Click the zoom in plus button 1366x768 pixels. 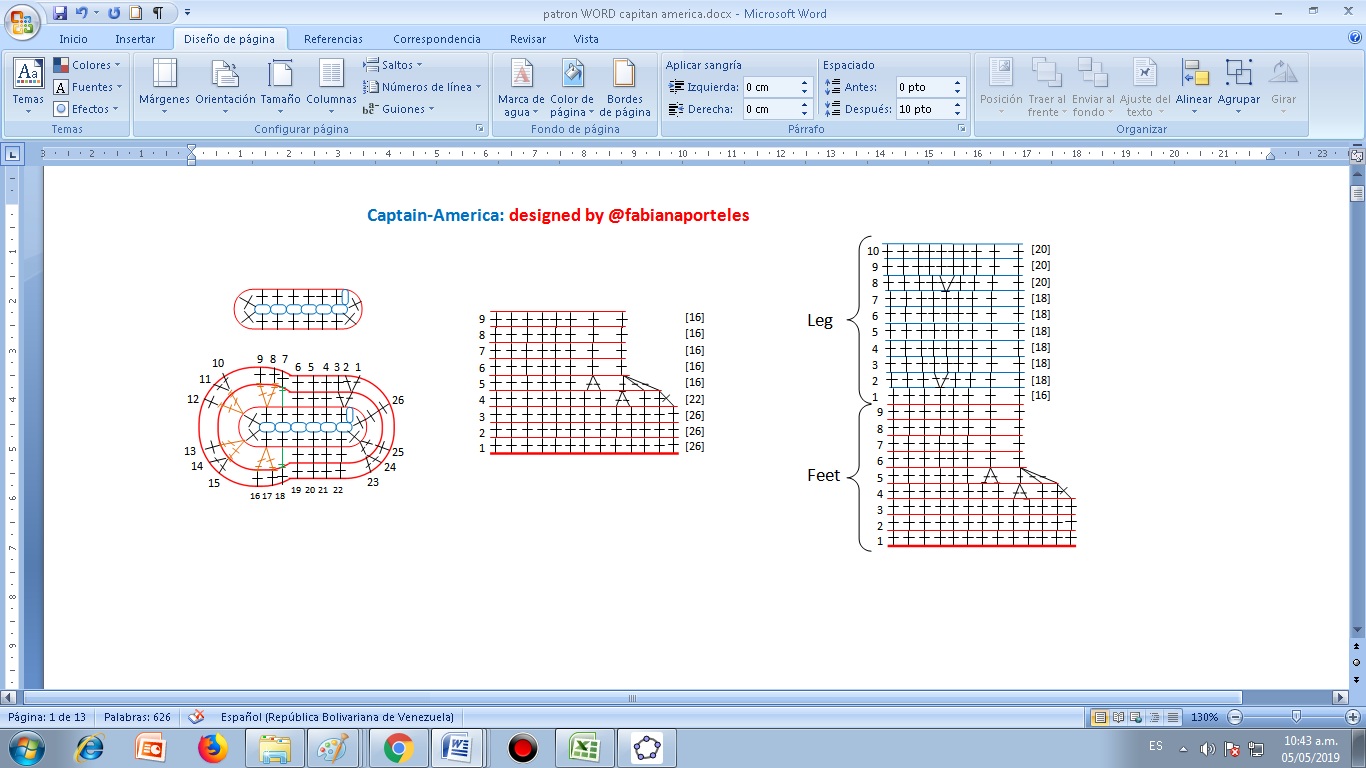(x=1353, y=717)
